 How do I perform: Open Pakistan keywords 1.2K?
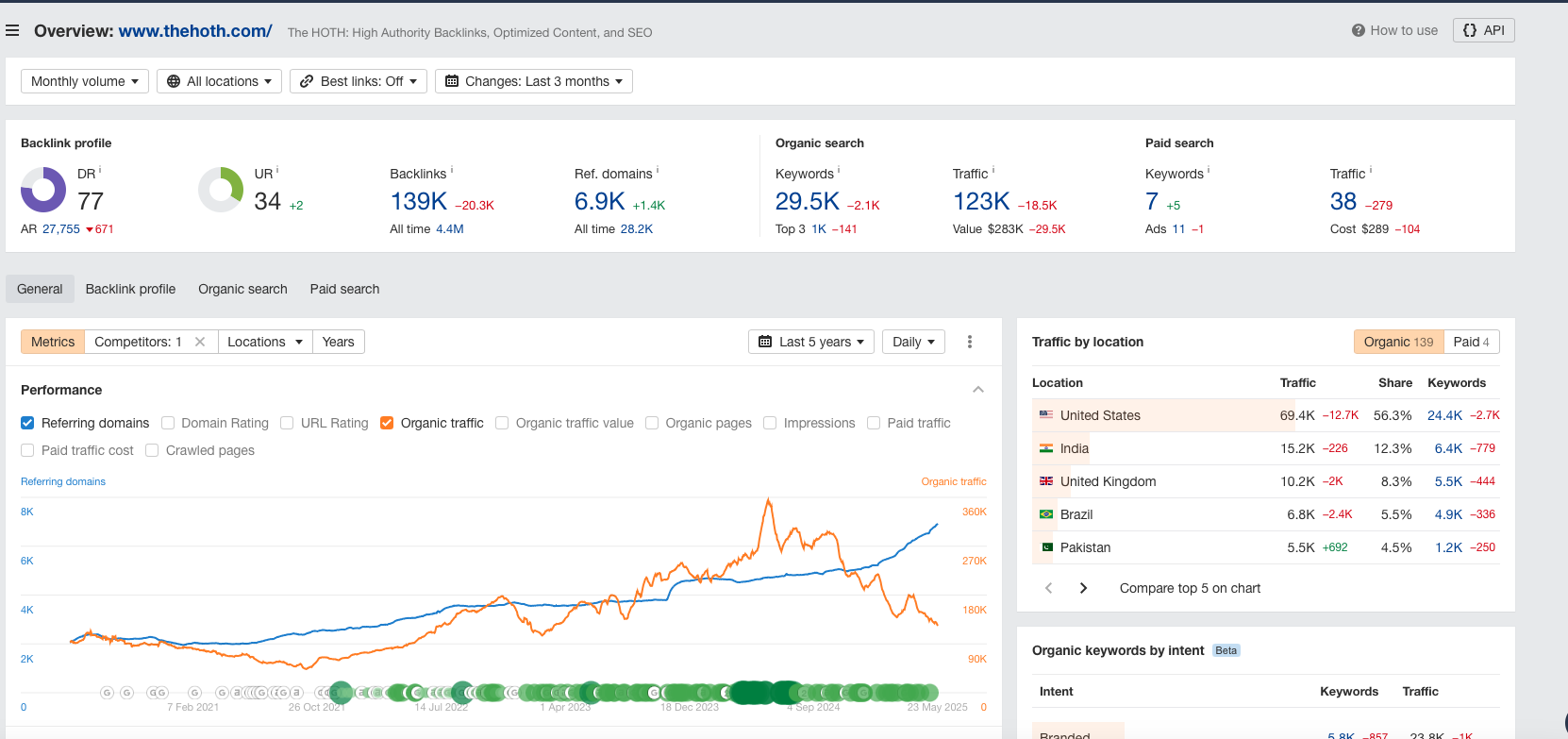1448,547
